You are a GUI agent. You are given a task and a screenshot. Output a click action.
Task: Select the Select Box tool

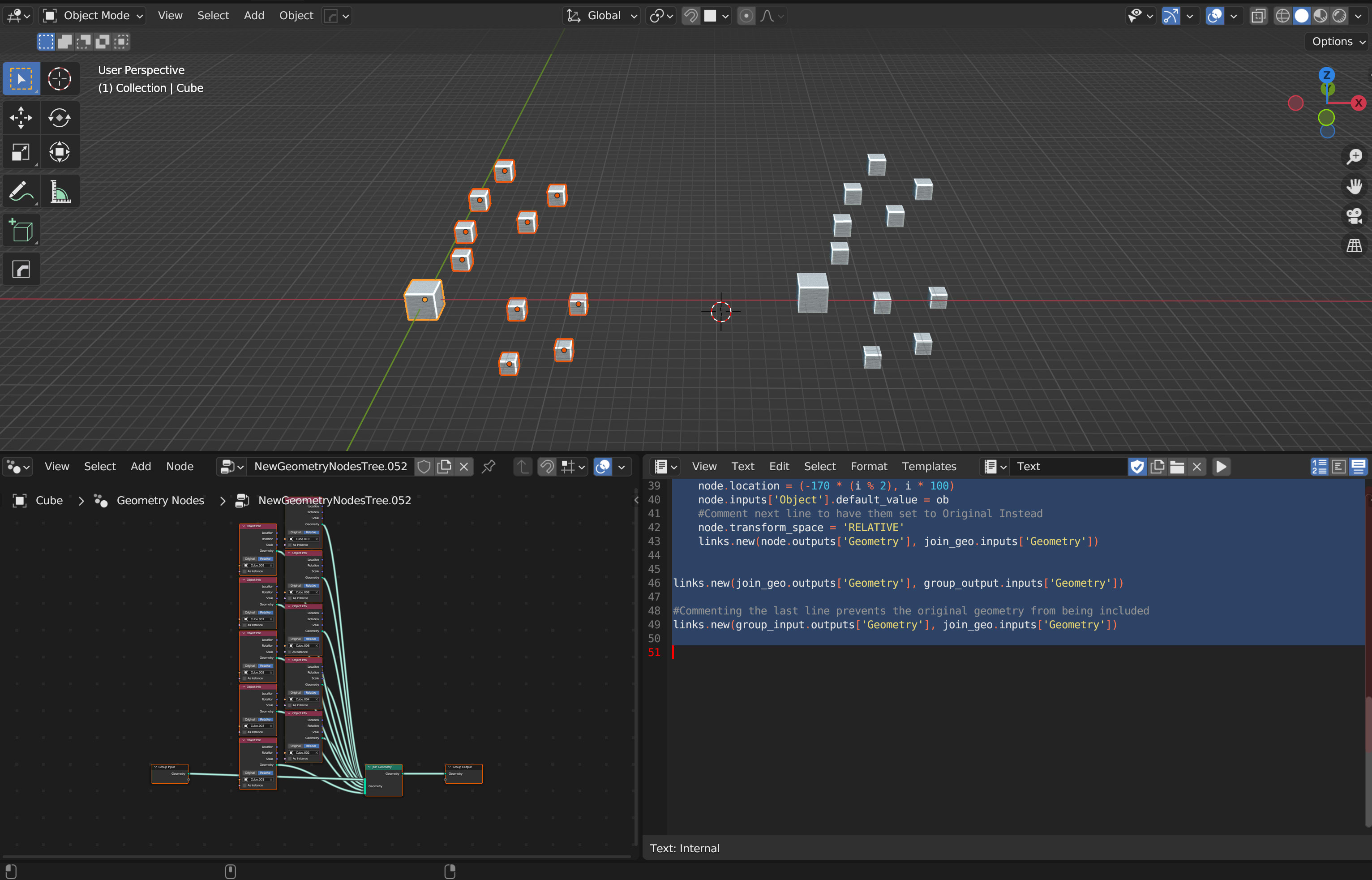(21, 79)
